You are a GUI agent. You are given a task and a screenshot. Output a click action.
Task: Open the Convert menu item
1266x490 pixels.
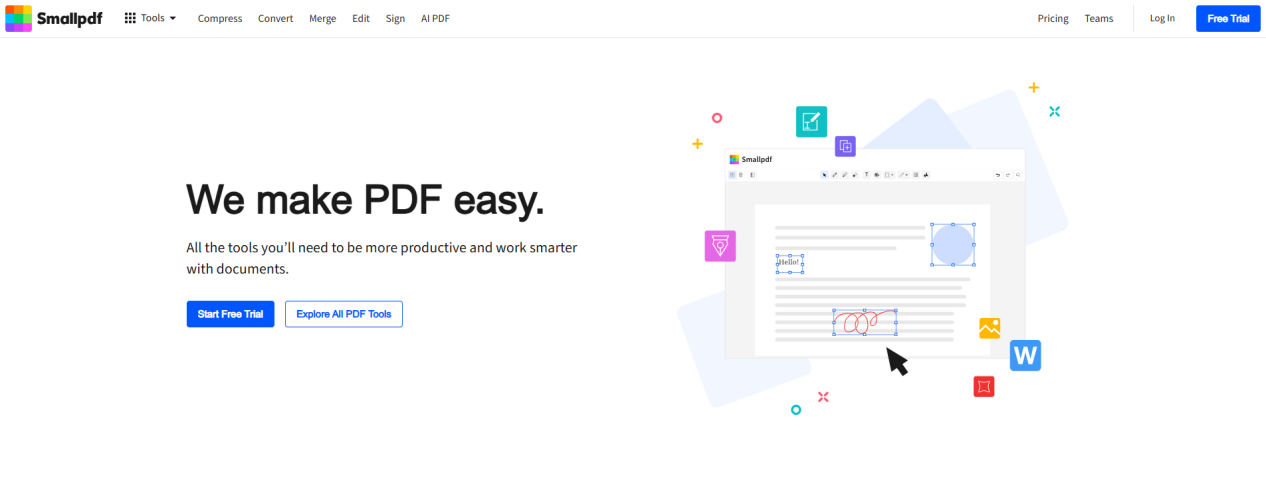[x=275, y=18]
